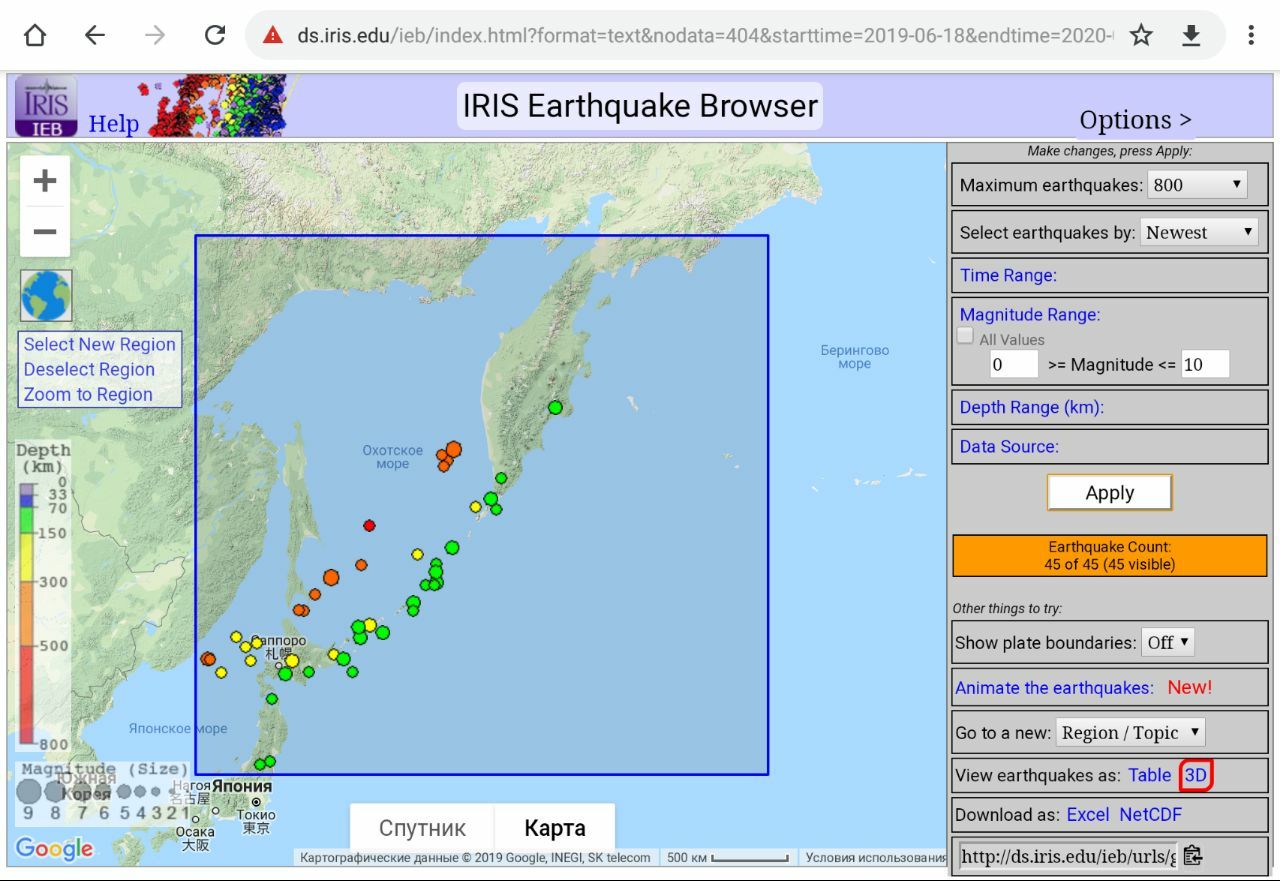Image resolution: width=1280 pixels, height=881 pixels.
Task: Click the red earthquake marker in Okhotsk Sea
Action: 369,525
